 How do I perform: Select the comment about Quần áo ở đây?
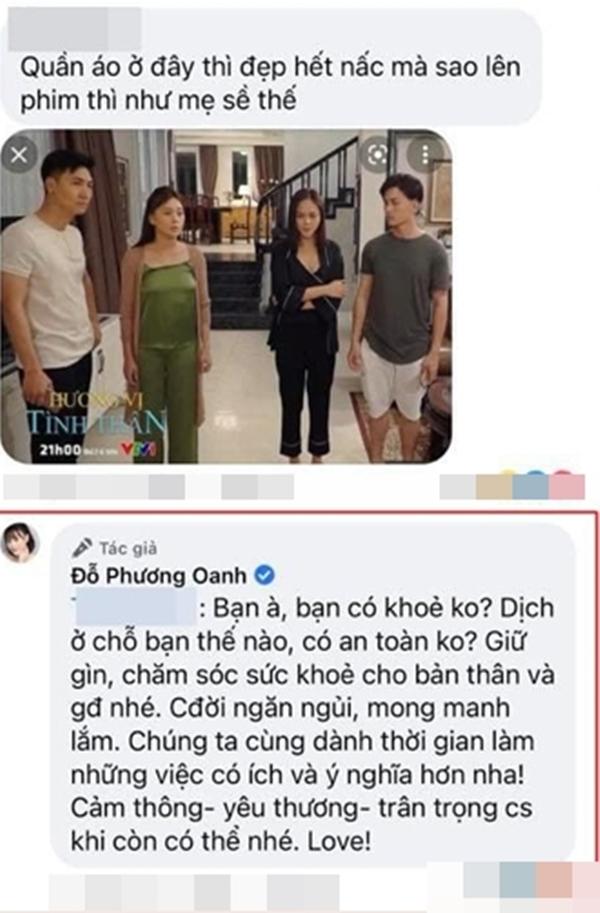pos(270,84)
